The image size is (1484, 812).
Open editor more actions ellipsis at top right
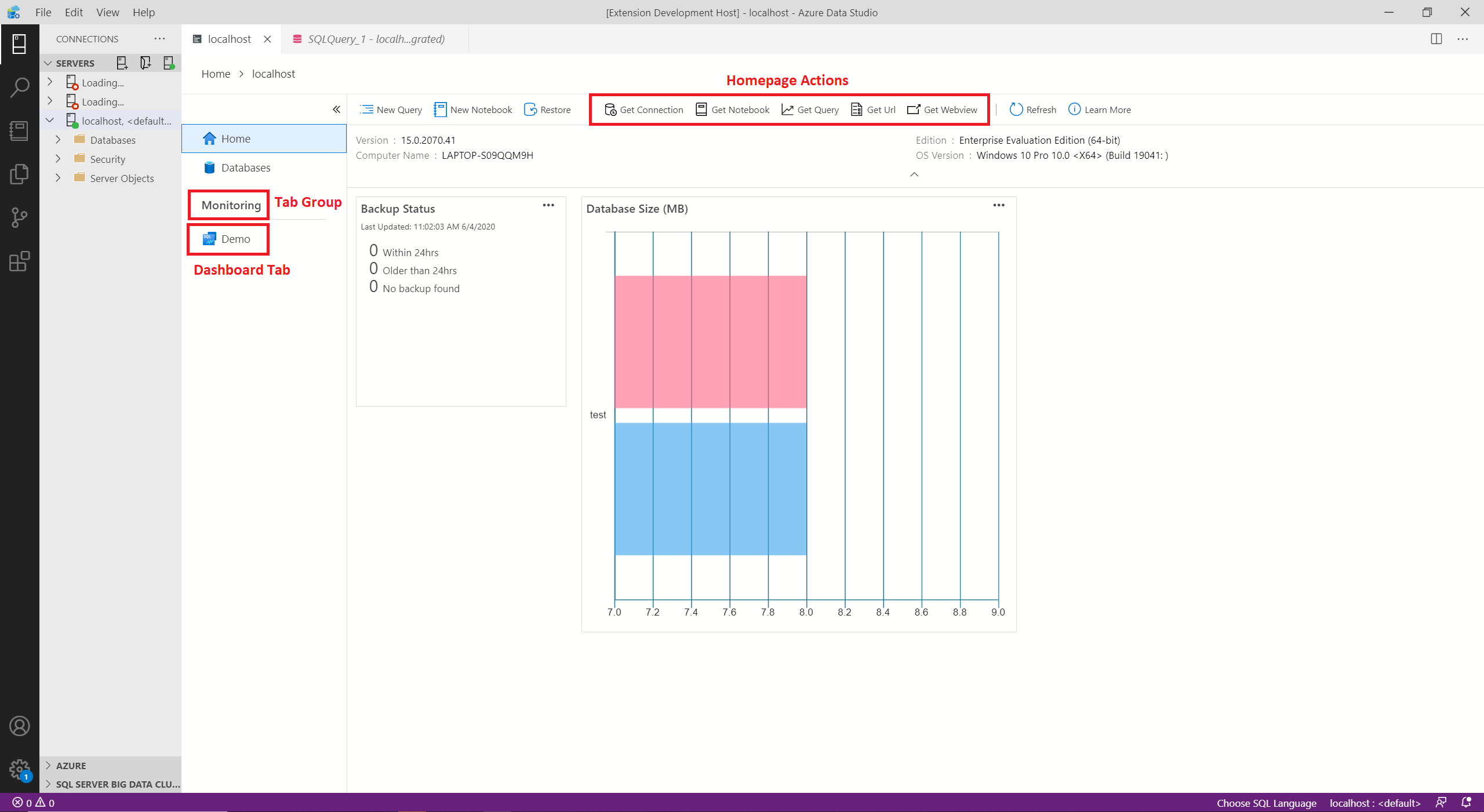[x=1463, y=39]
